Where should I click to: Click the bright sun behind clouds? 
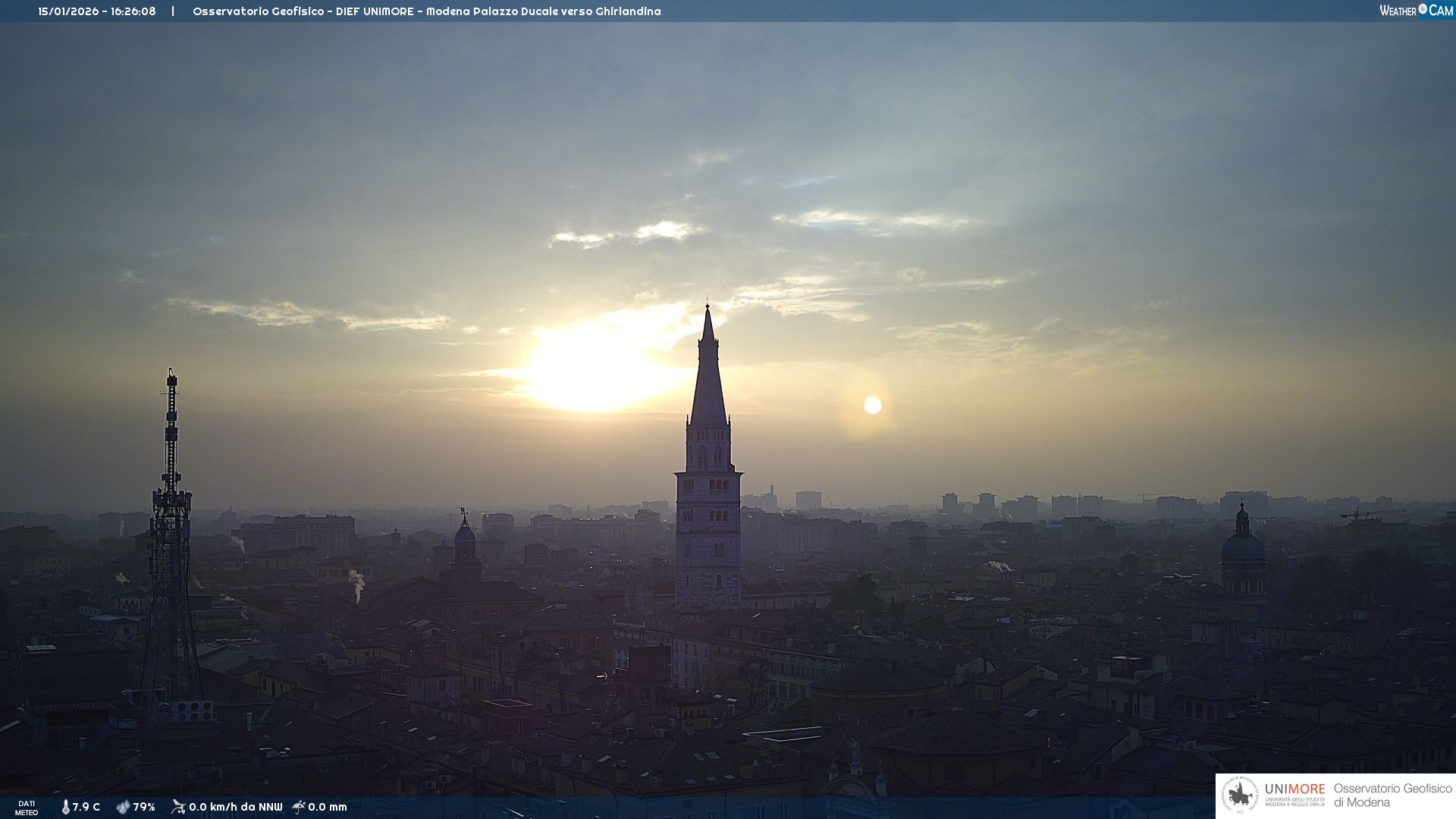point(599,369)
